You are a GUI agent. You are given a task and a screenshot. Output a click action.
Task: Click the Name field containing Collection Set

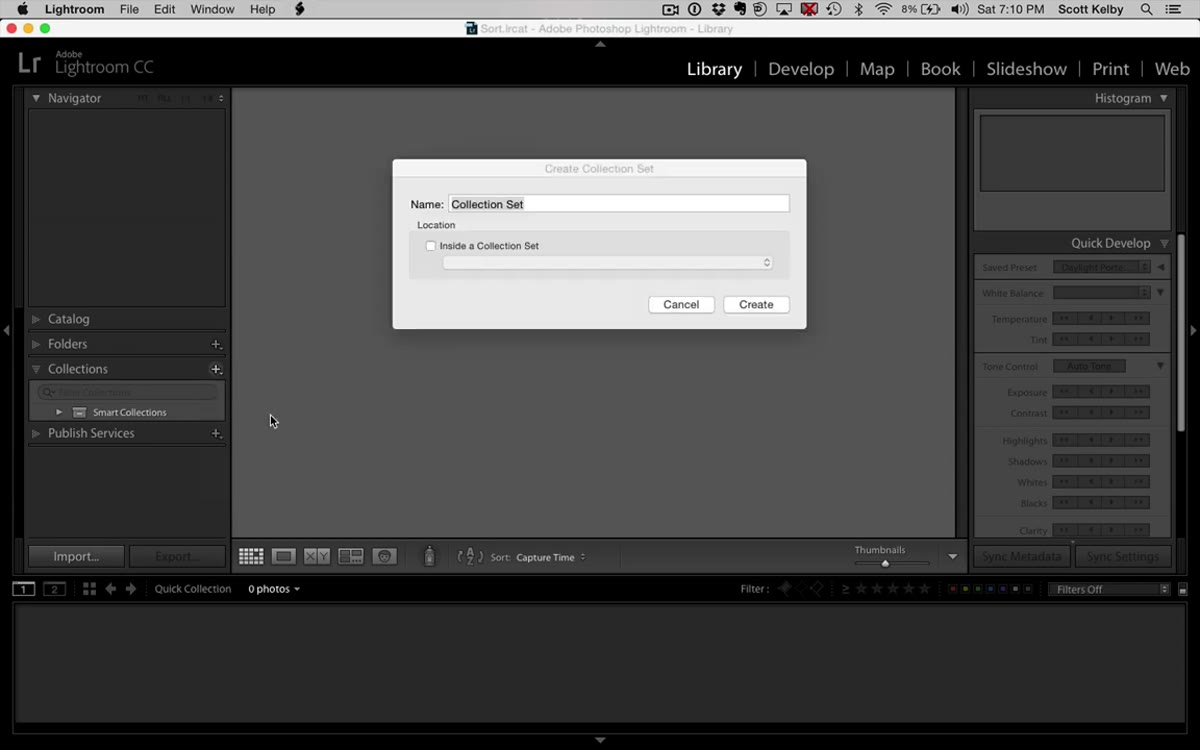click(619, 204)
